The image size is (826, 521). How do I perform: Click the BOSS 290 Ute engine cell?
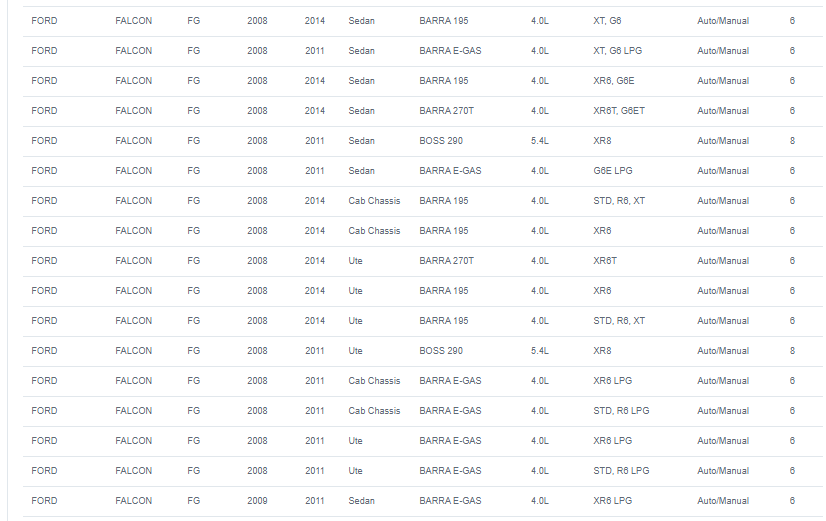tap(441, 351)
